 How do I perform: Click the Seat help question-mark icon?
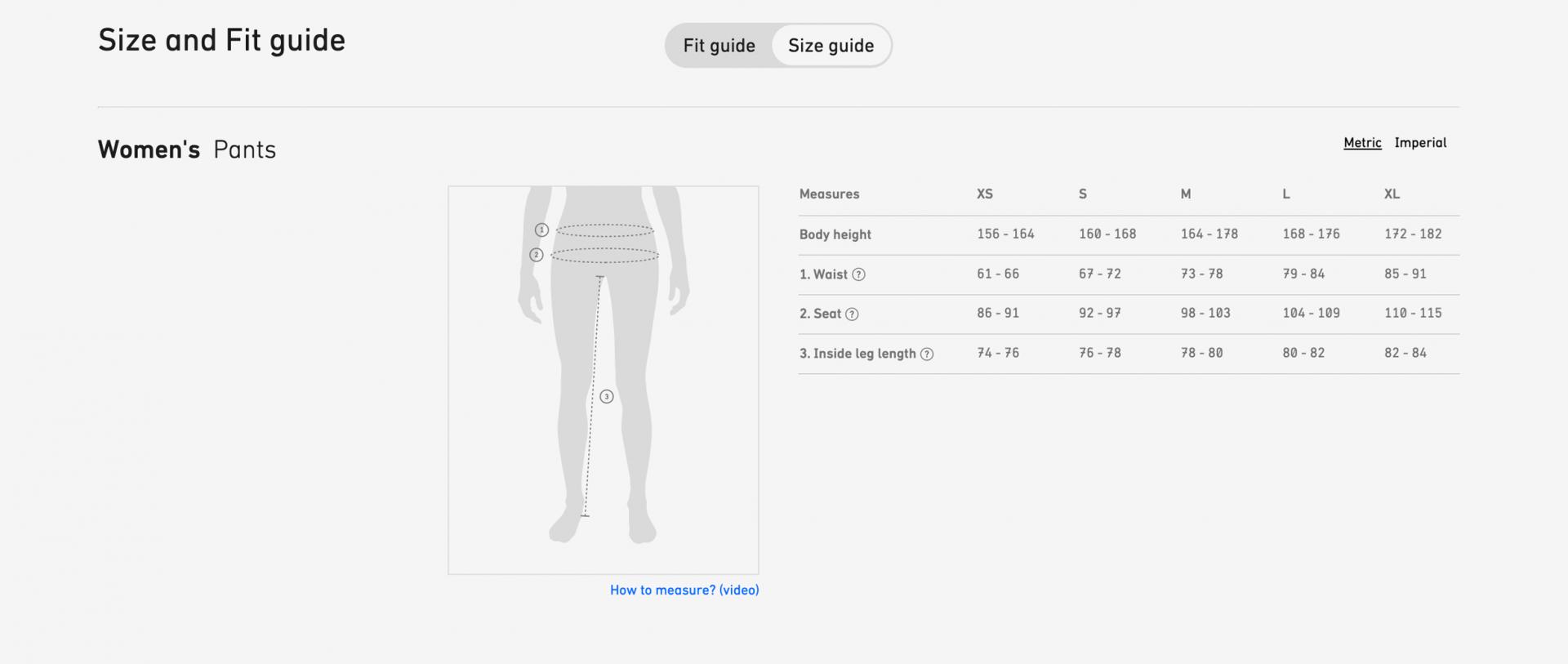[x=852, y=314]
